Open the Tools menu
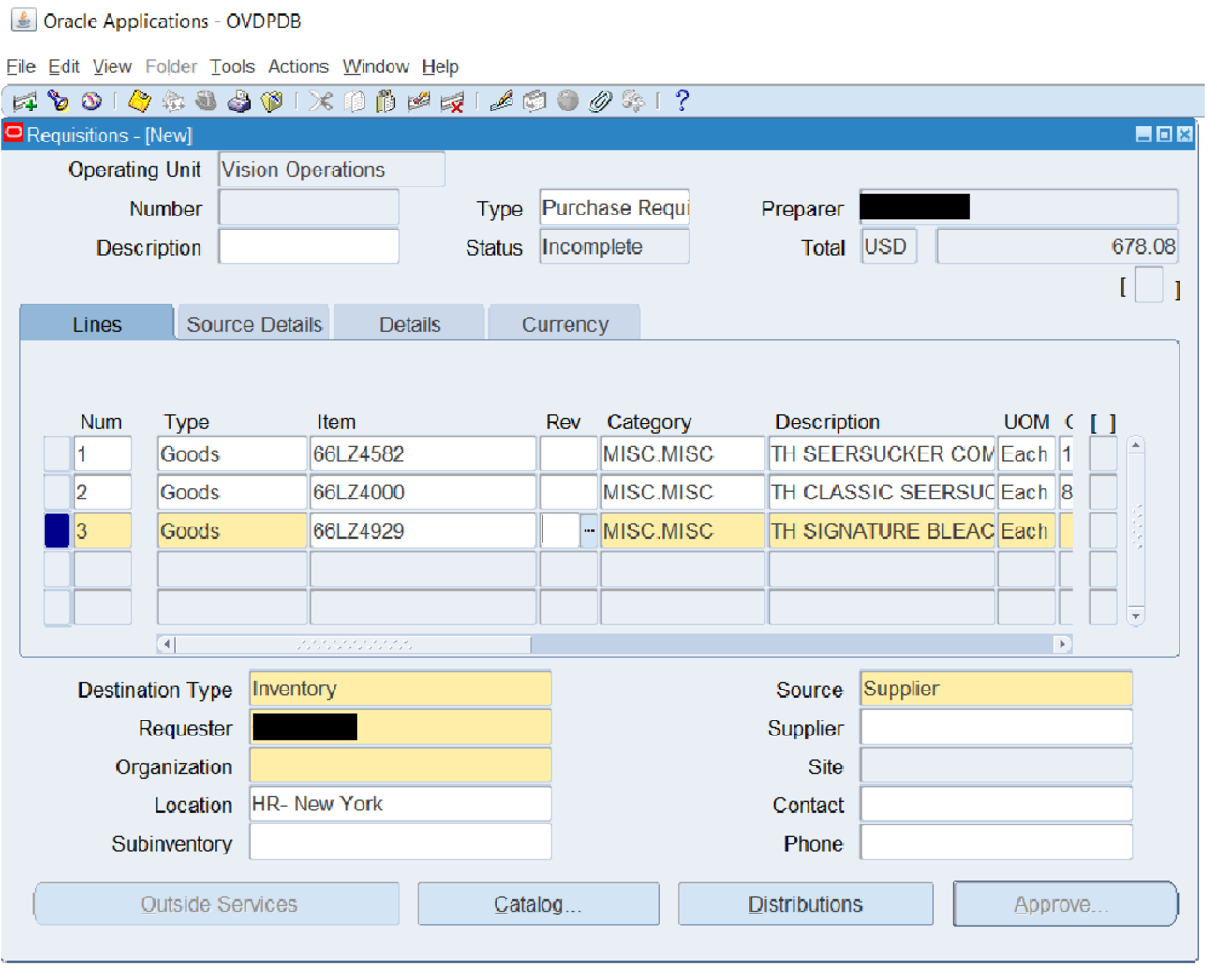This screenshot has height=980, width=1217. pos(231,67)
